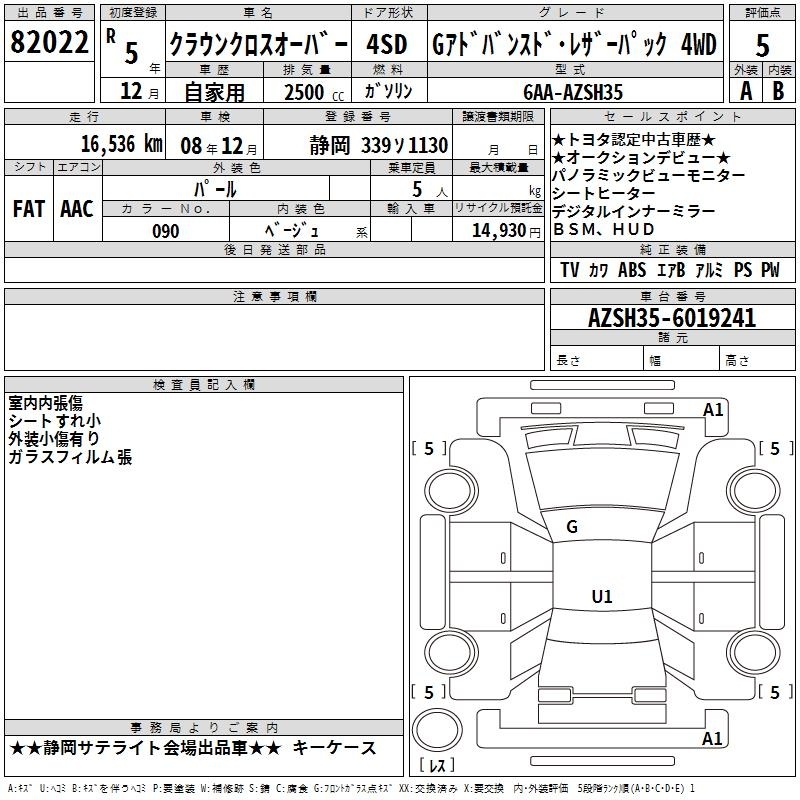Click the spare tire circle above レス
Screen dimensions: 800x800
(x=437, y=730)
